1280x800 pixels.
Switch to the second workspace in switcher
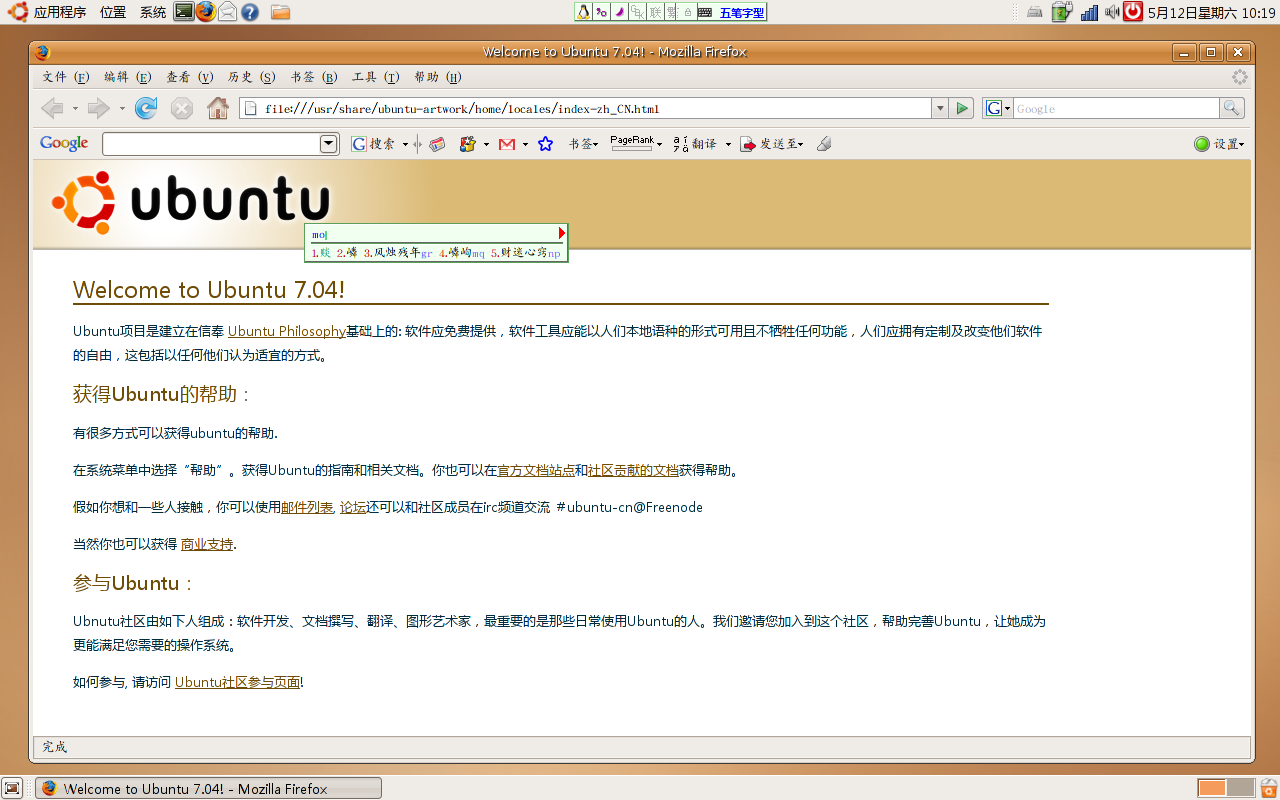point(1240,788)
